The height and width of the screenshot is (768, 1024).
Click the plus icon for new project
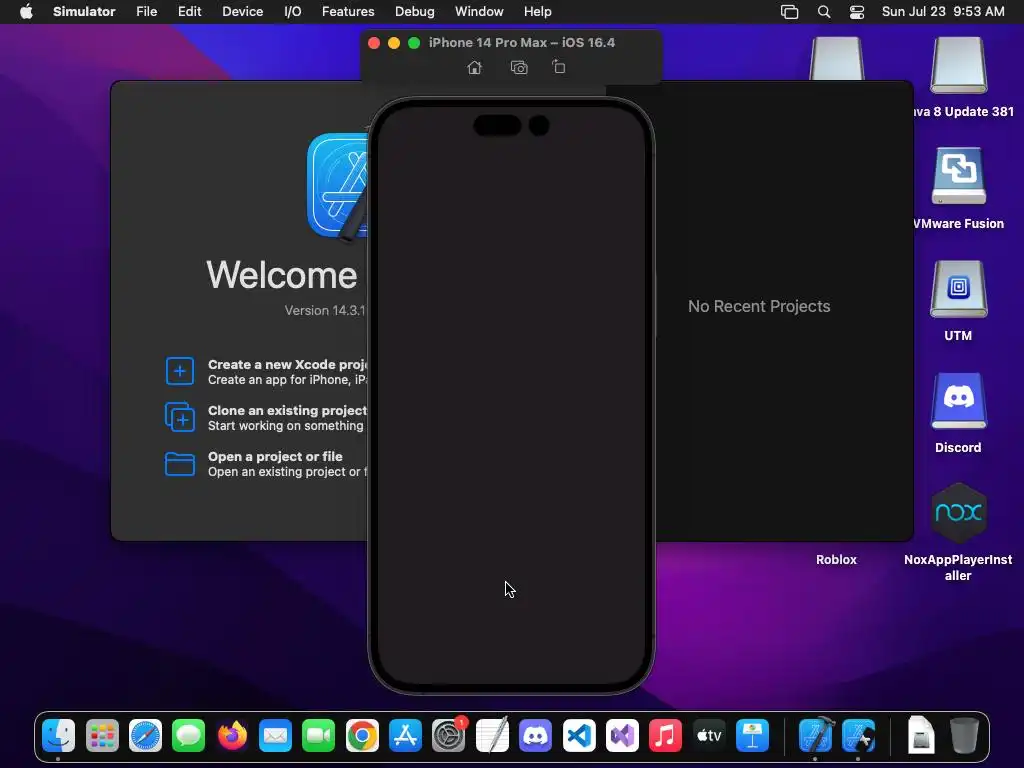pos(180,371)
